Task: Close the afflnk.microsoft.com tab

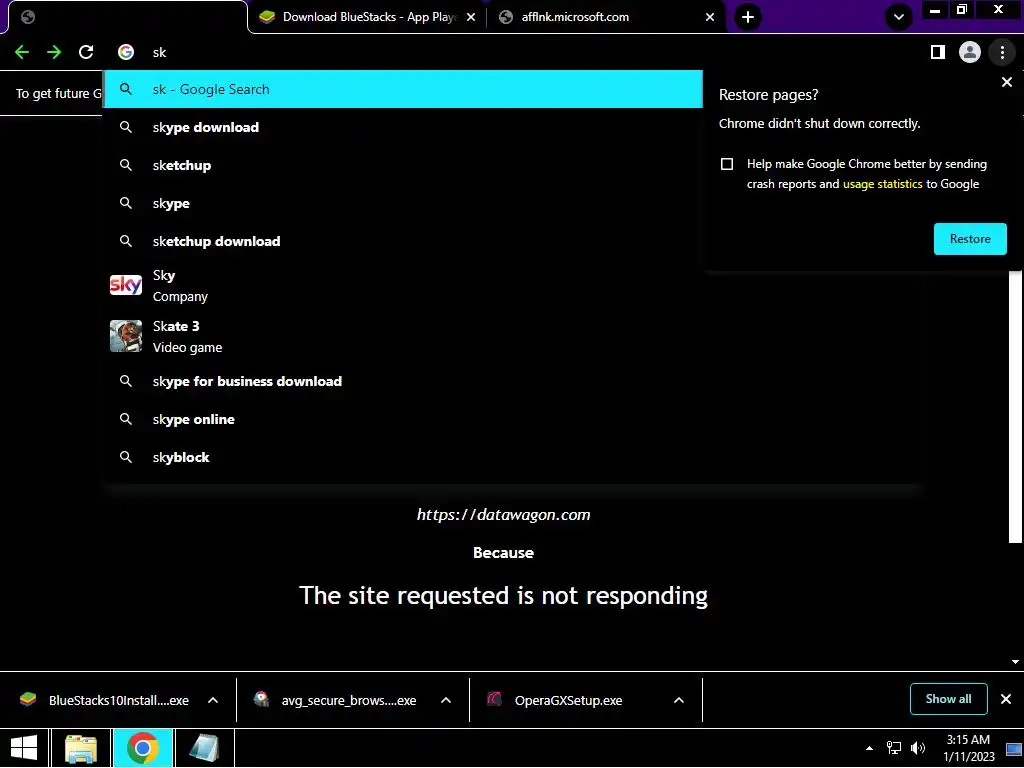Action: [710, 17]
